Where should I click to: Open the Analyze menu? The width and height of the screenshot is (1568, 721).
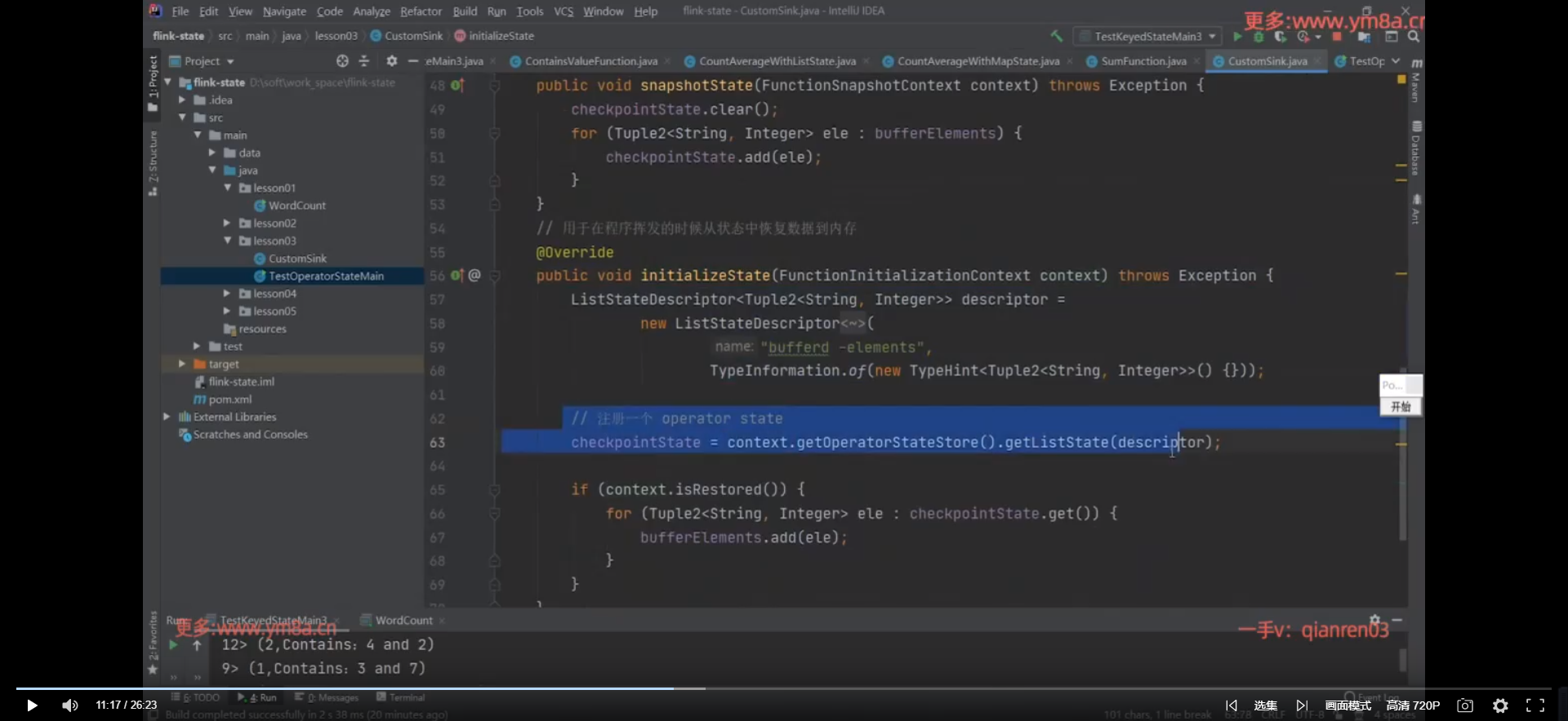(372, 11)
